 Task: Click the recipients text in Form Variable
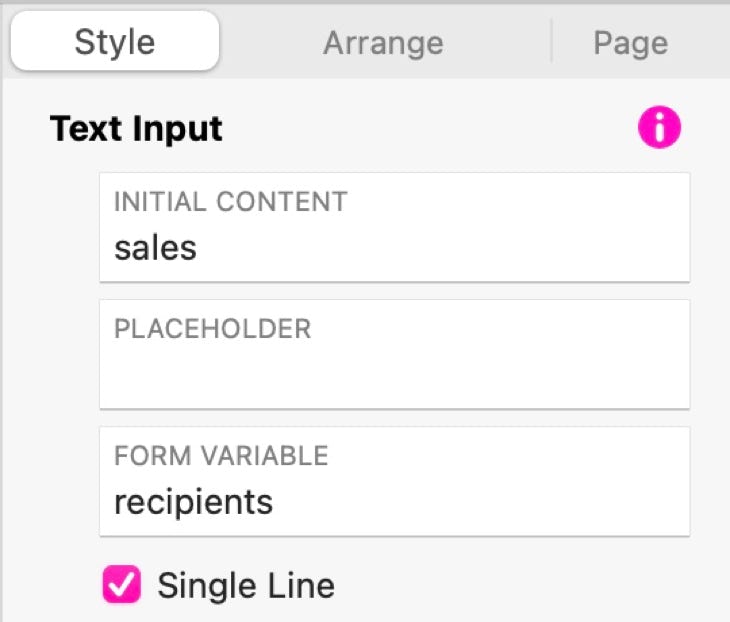pos(193,503)
